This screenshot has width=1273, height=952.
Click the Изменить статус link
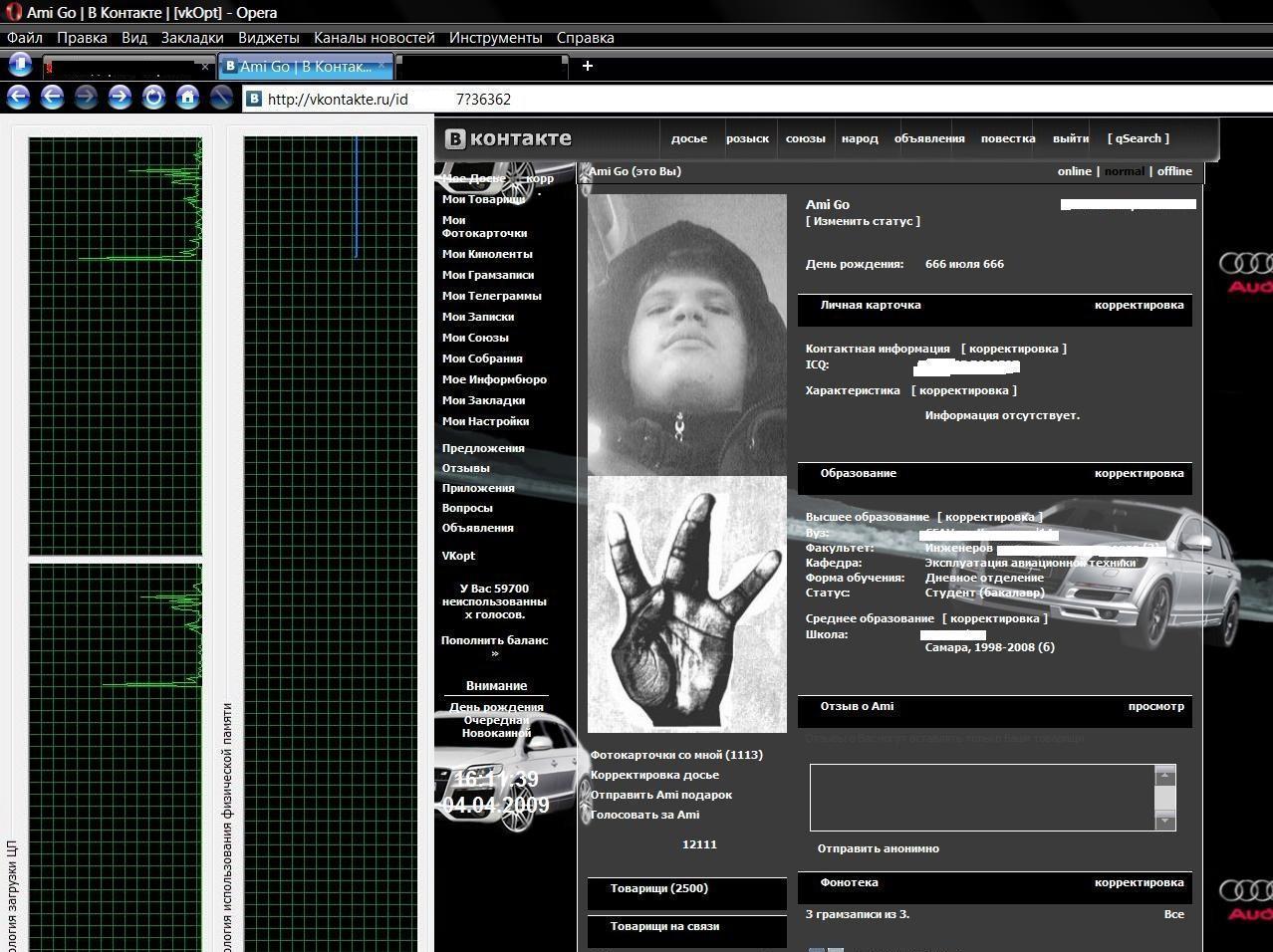pyautogui.click(x=863, y=221)
